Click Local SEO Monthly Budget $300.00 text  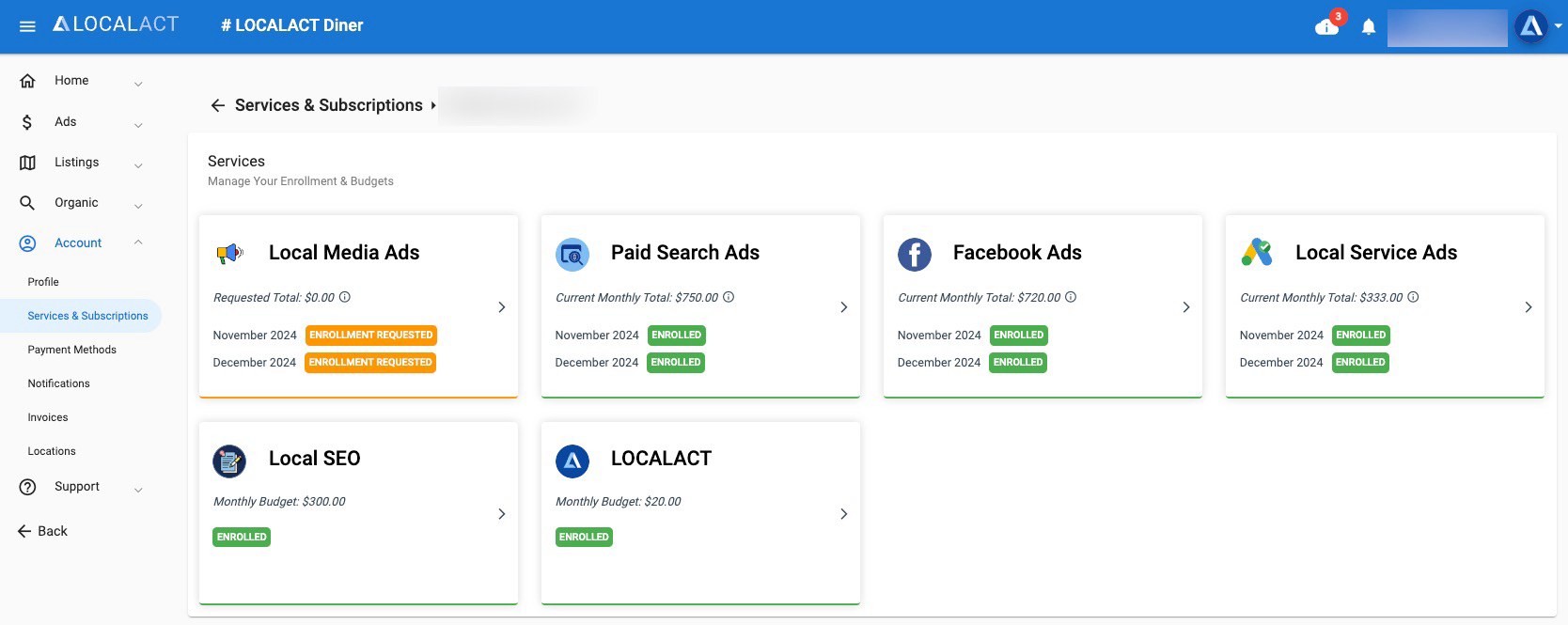point(279,502)
